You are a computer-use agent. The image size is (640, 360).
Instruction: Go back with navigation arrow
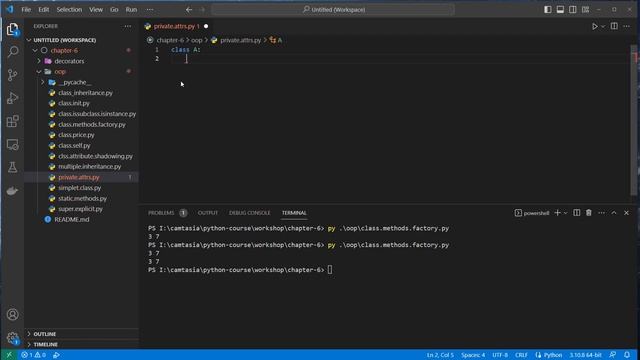[189, 9]
